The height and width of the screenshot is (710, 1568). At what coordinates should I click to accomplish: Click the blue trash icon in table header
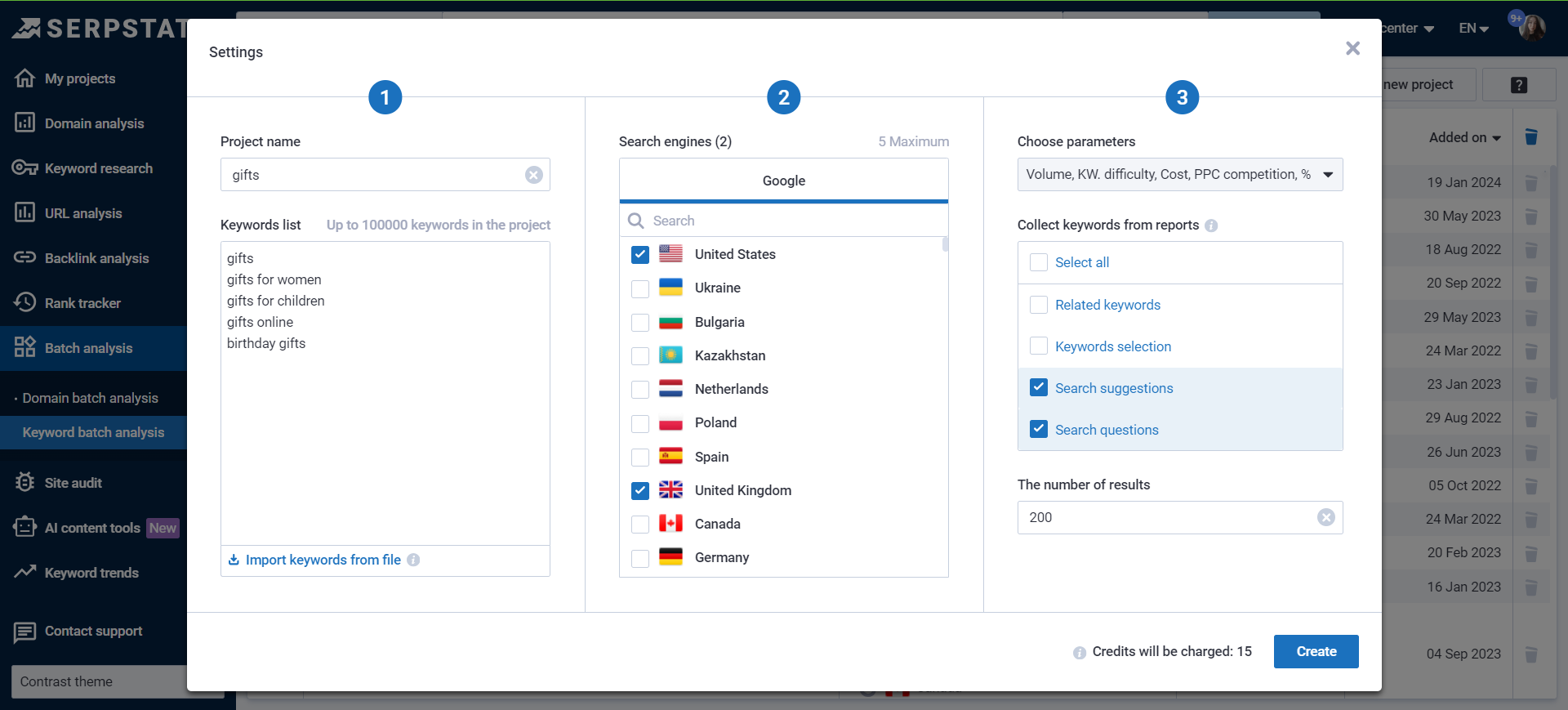(x=1531, y=137)
